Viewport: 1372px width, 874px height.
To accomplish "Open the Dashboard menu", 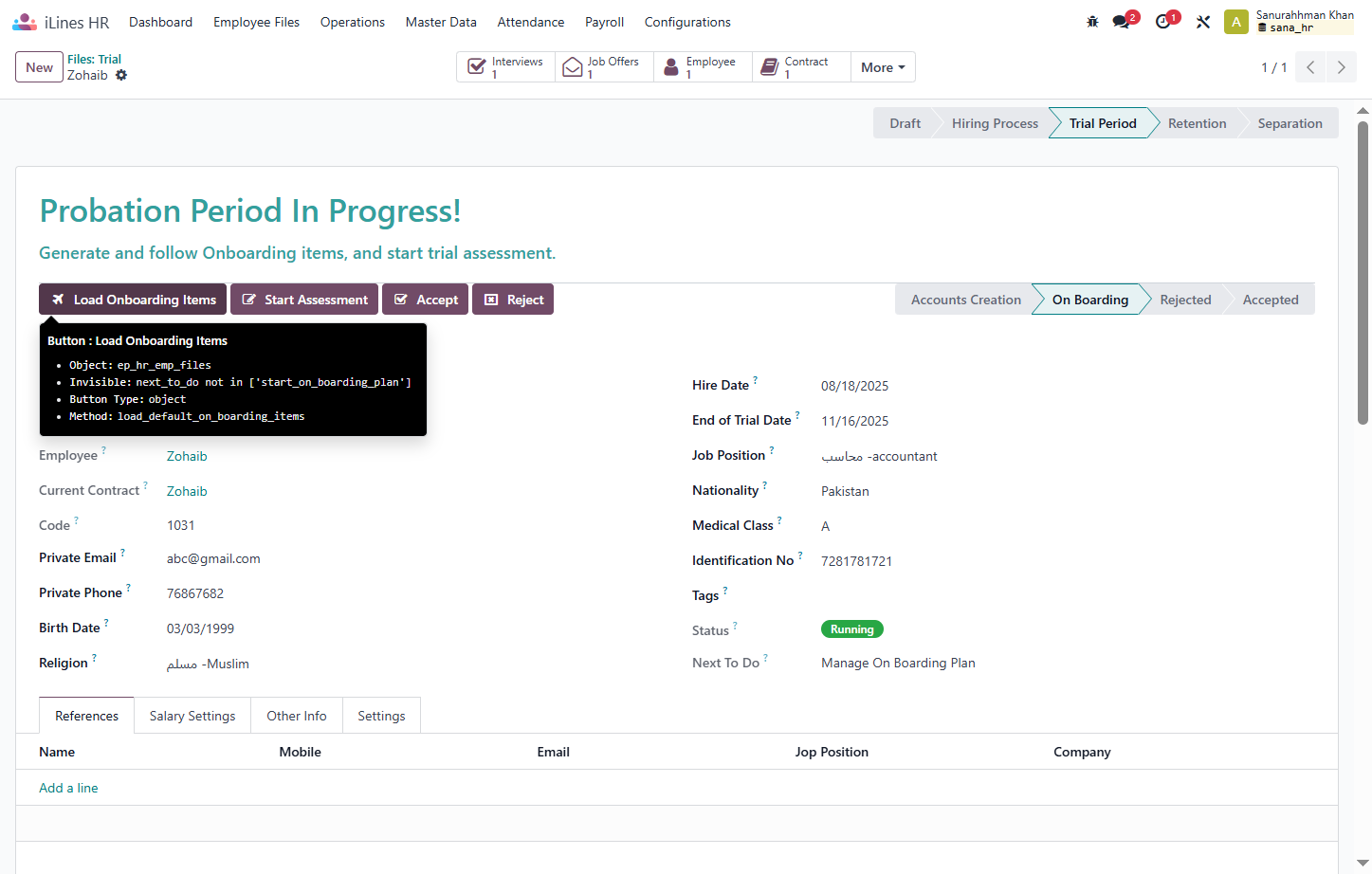I will [x=161, y=22].
